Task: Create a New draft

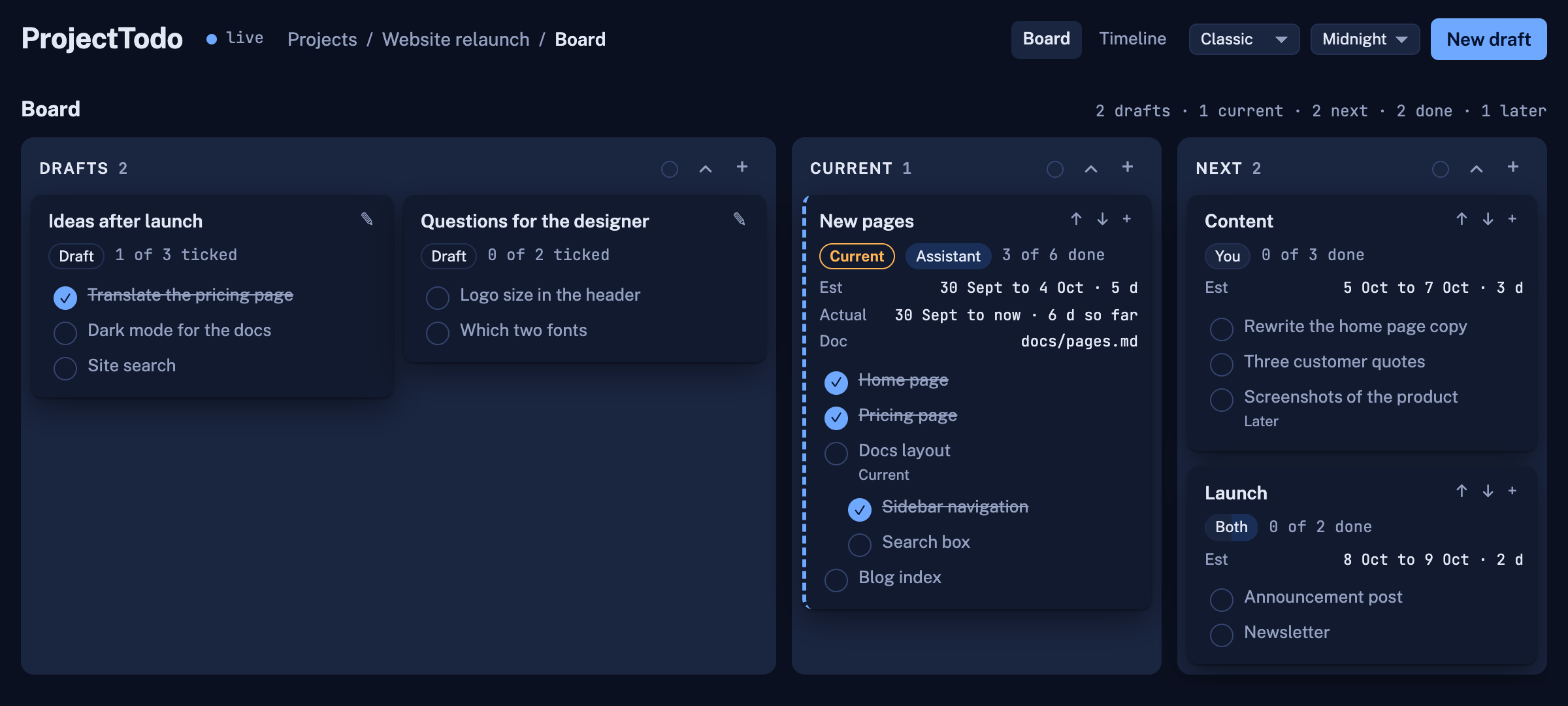Action: point(1488,39)
